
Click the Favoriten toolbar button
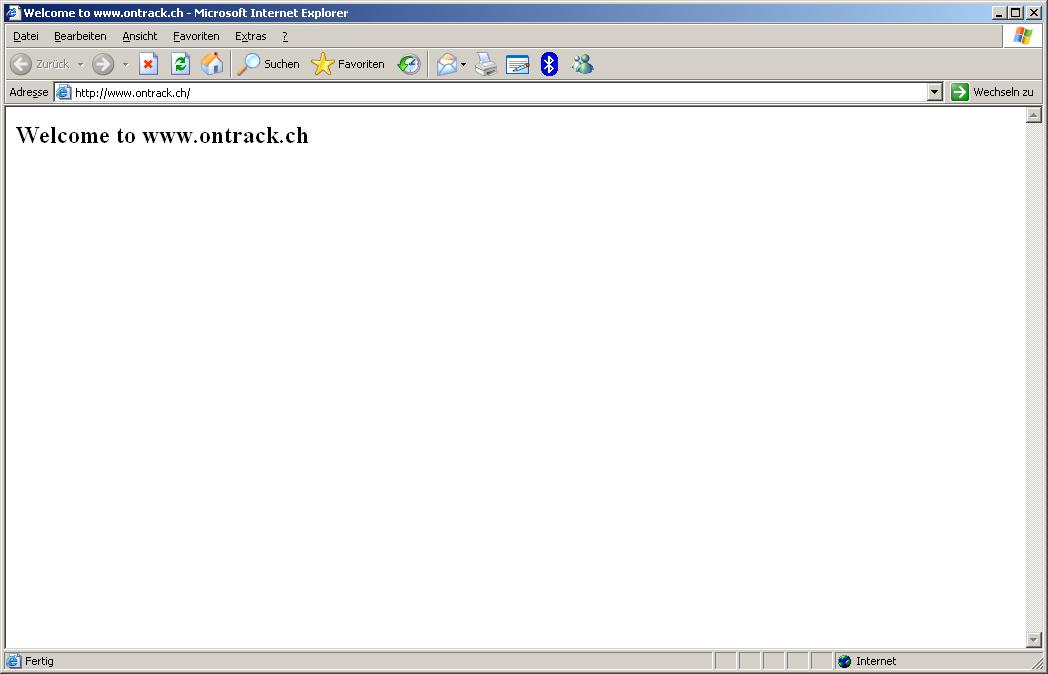click(x=348, y=64)
